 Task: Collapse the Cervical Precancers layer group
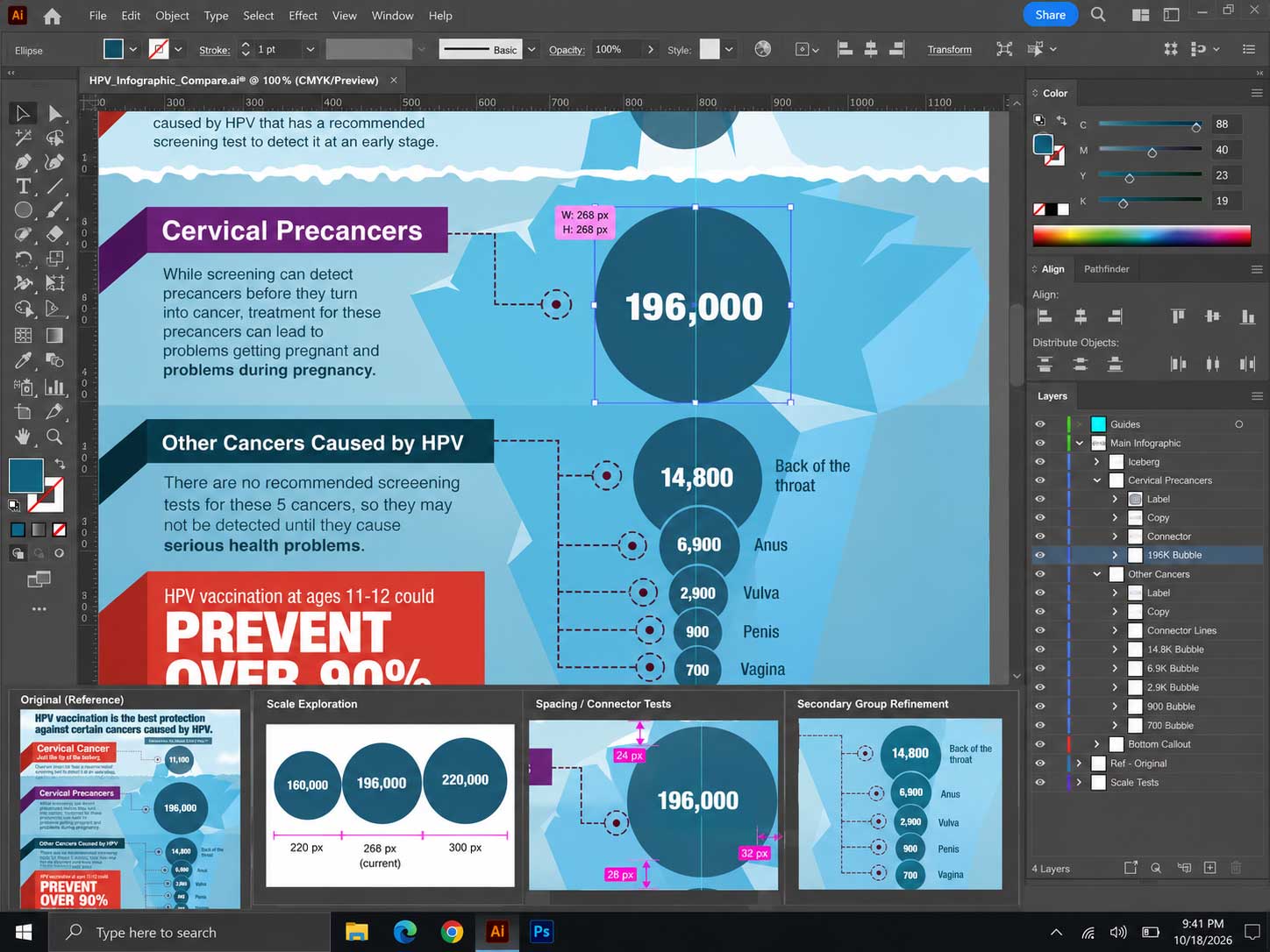1097,480
